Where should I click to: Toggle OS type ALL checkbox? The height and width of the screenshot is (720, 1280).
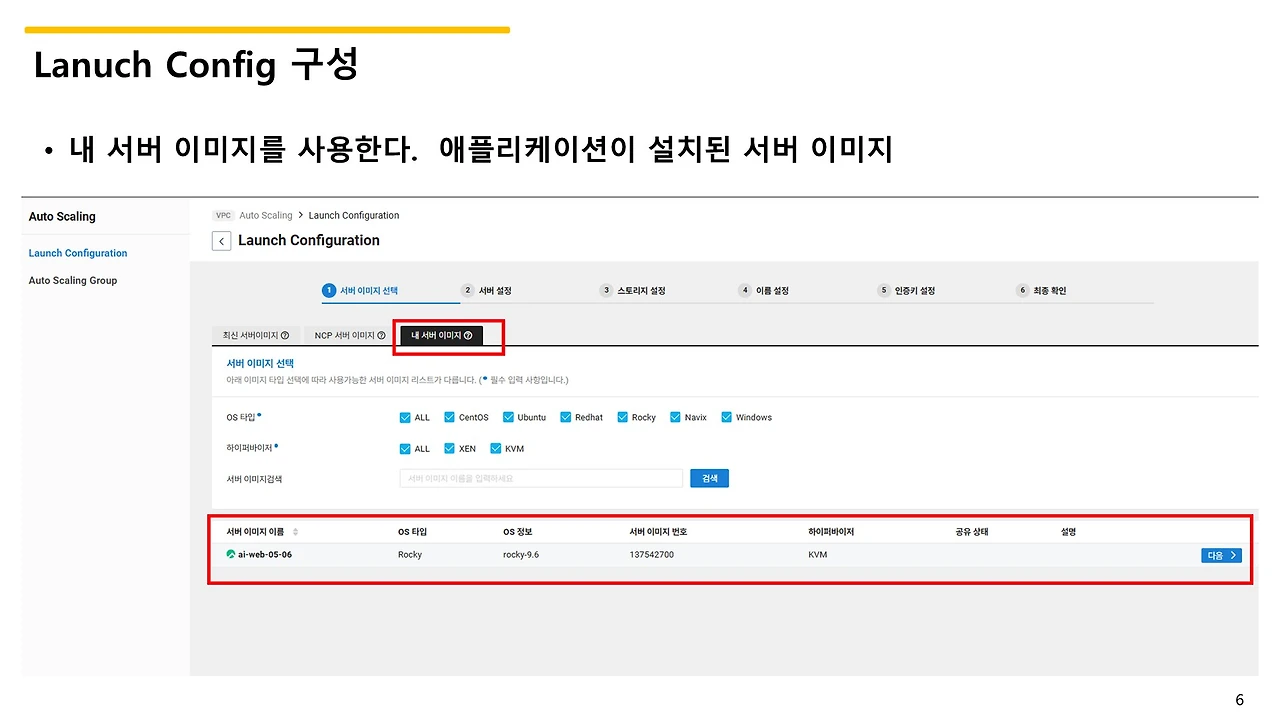pos(405,417)
